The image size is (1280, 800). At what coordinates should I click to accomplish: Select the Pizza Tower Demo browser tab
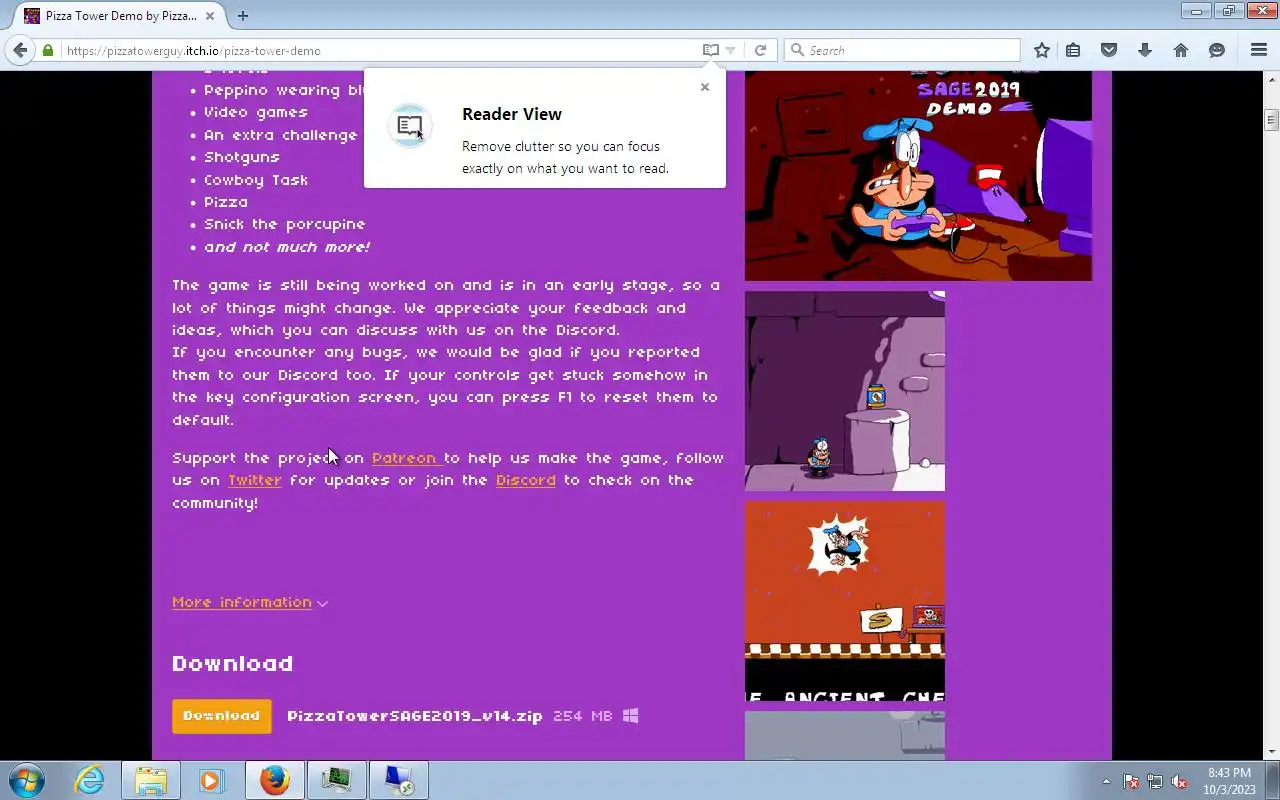tap(120, 16)
